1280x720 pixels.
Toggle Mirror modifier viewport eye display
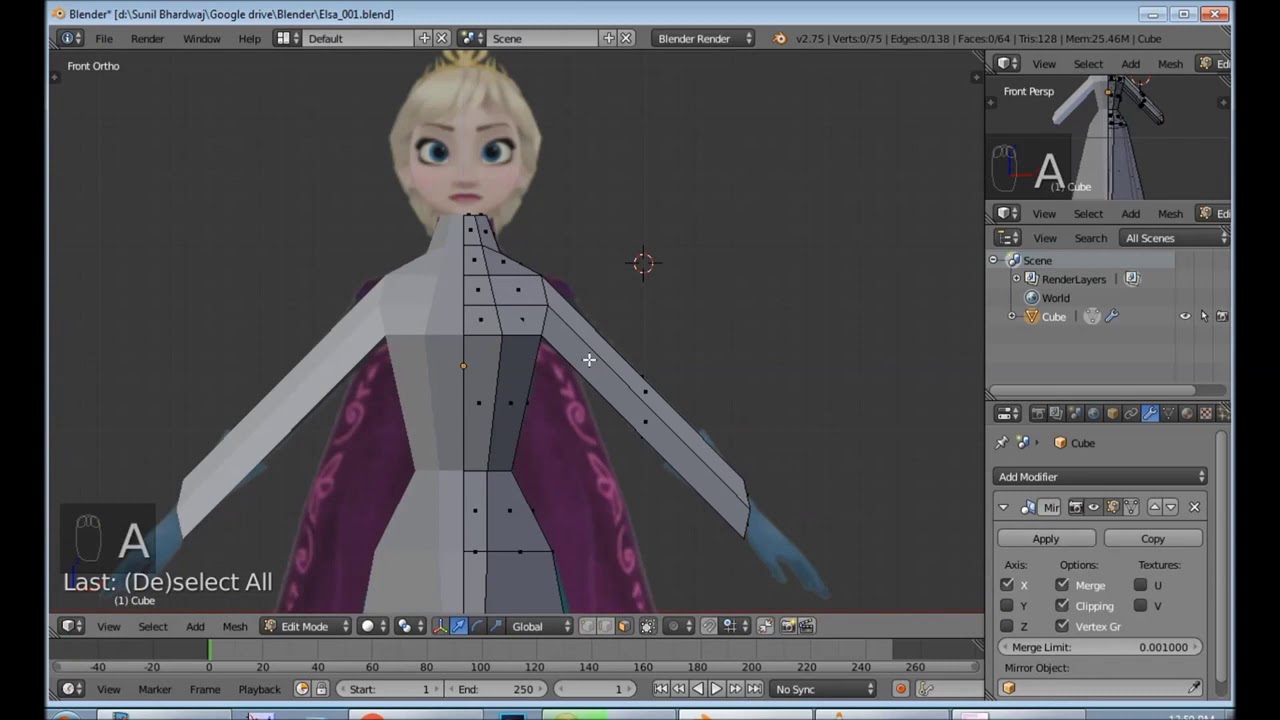pyautogui.click(x=1093, y=507)
